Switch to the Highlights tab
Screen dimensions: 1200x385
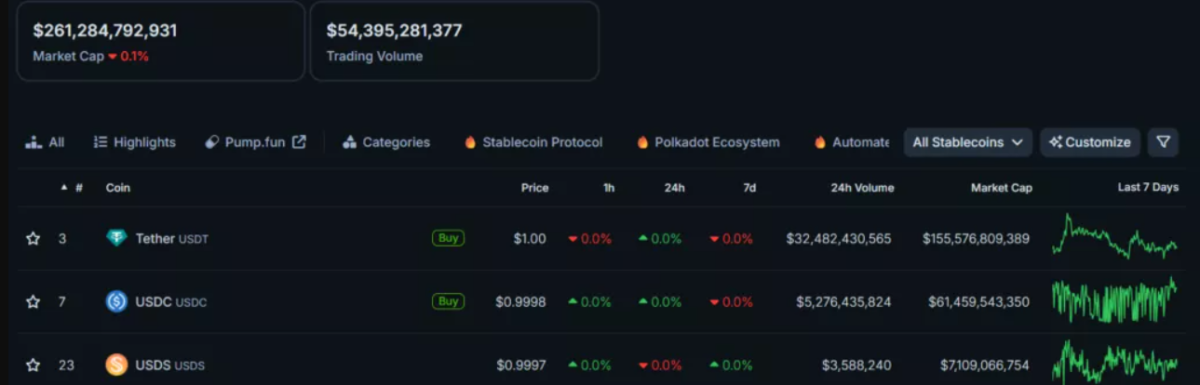pos(135,142)
